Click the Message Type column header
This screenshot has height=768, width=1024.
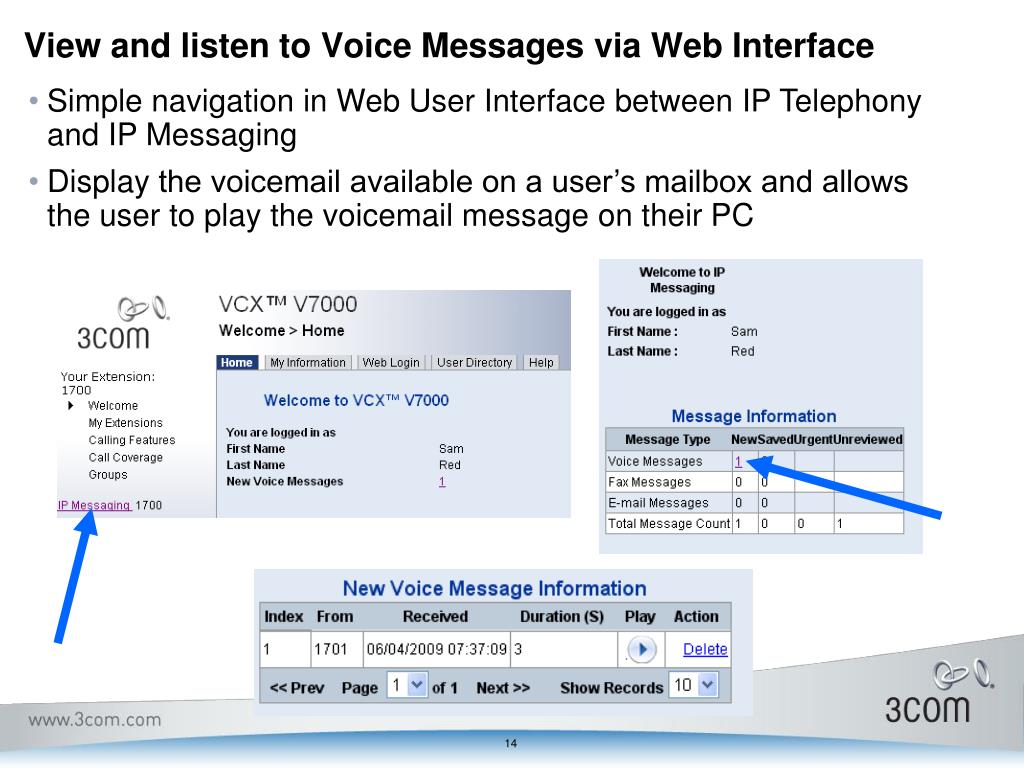coord(667,440)
